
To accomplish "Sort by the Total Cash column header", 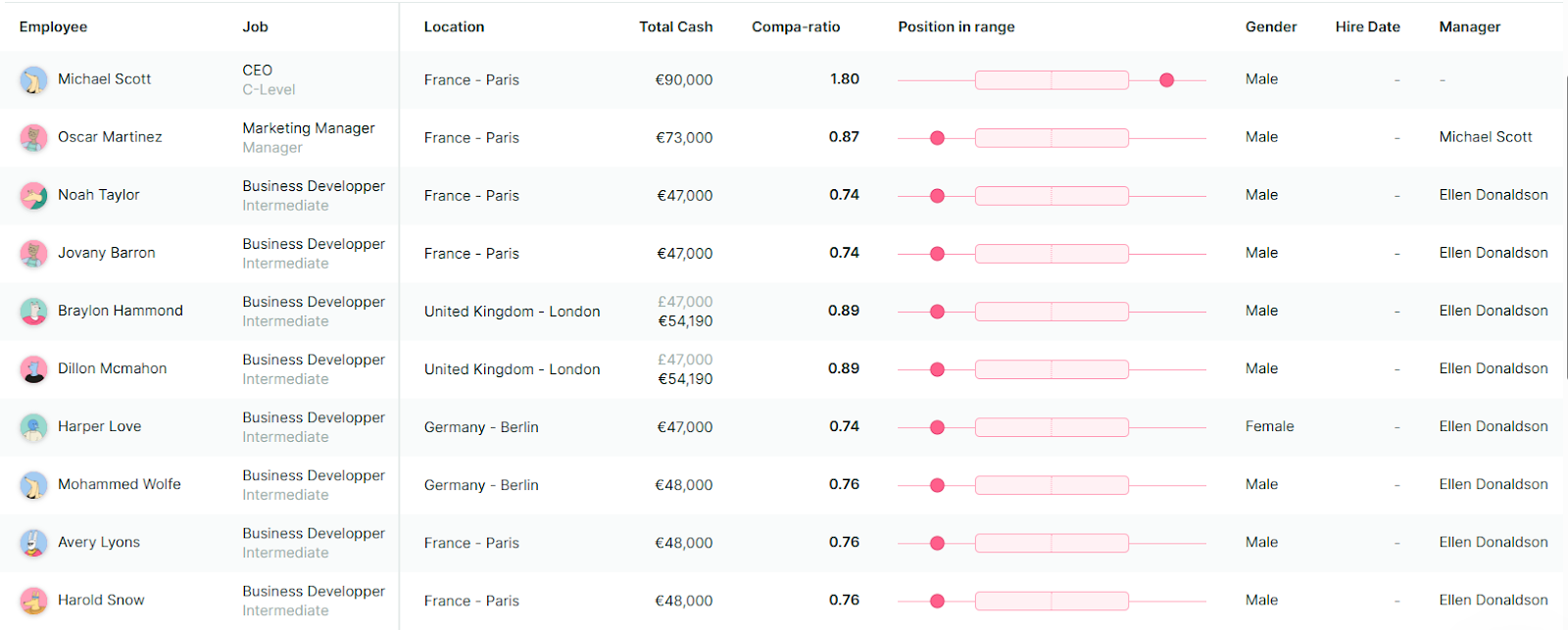I will pos(675,27).
